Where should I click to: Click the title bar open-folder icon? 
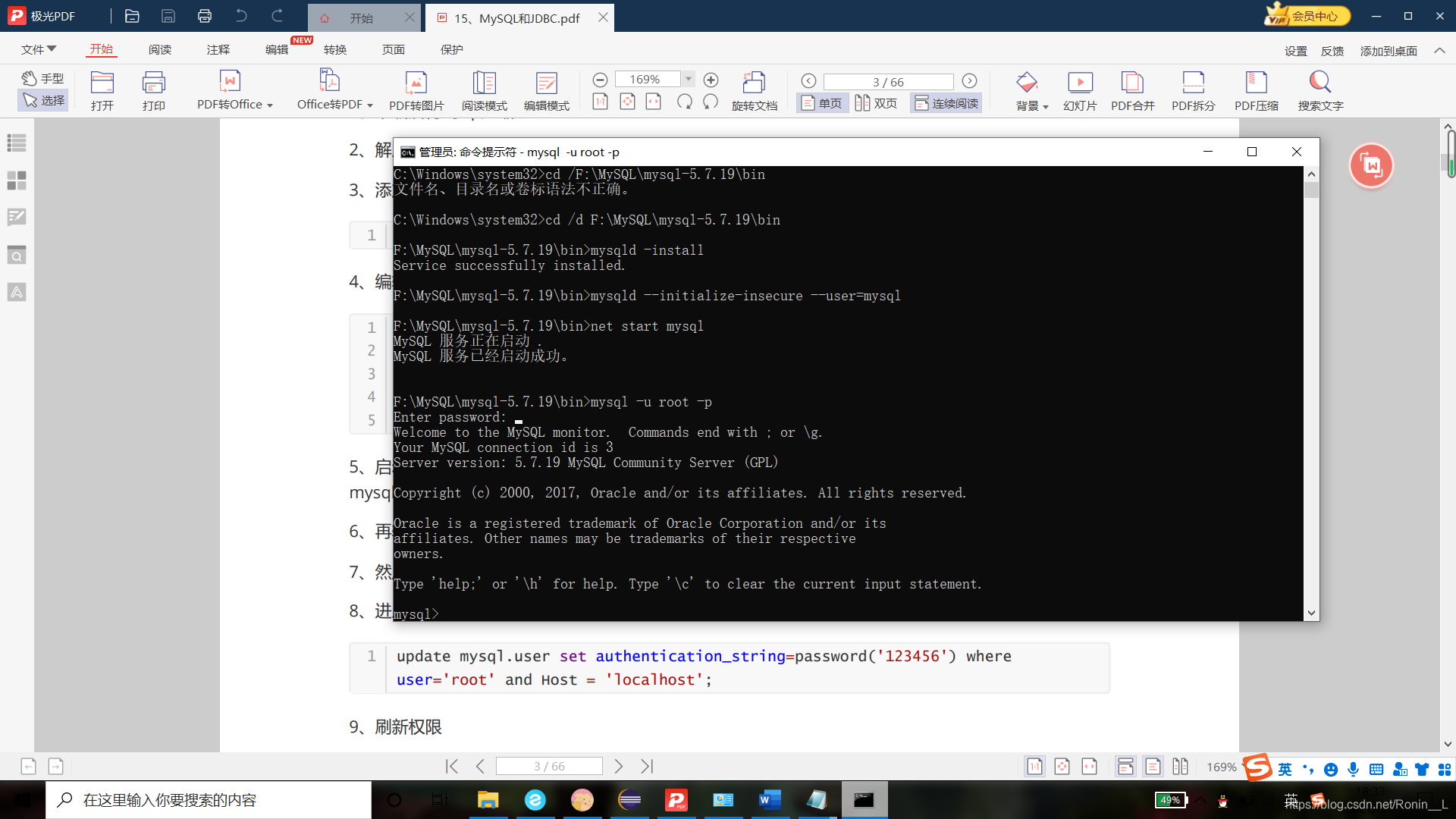click(132, 16)
